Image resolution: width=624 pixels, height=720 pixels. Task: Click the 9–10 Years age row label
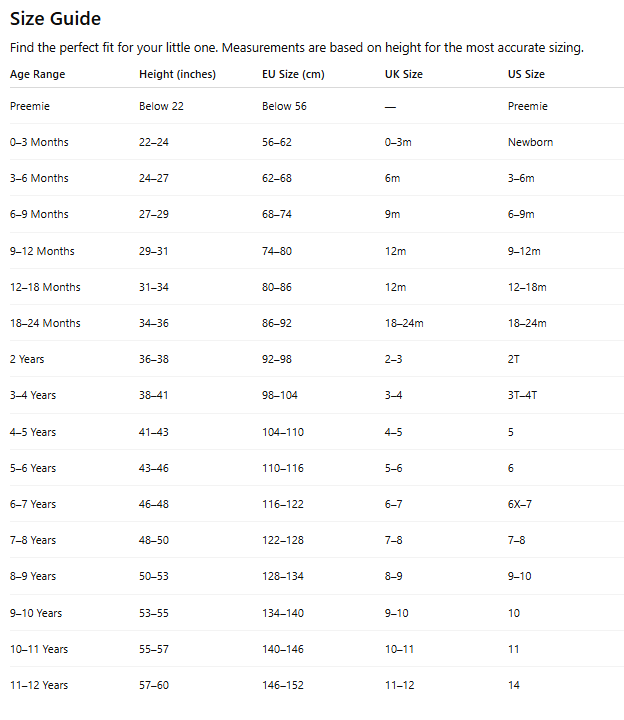click(36, 613)
